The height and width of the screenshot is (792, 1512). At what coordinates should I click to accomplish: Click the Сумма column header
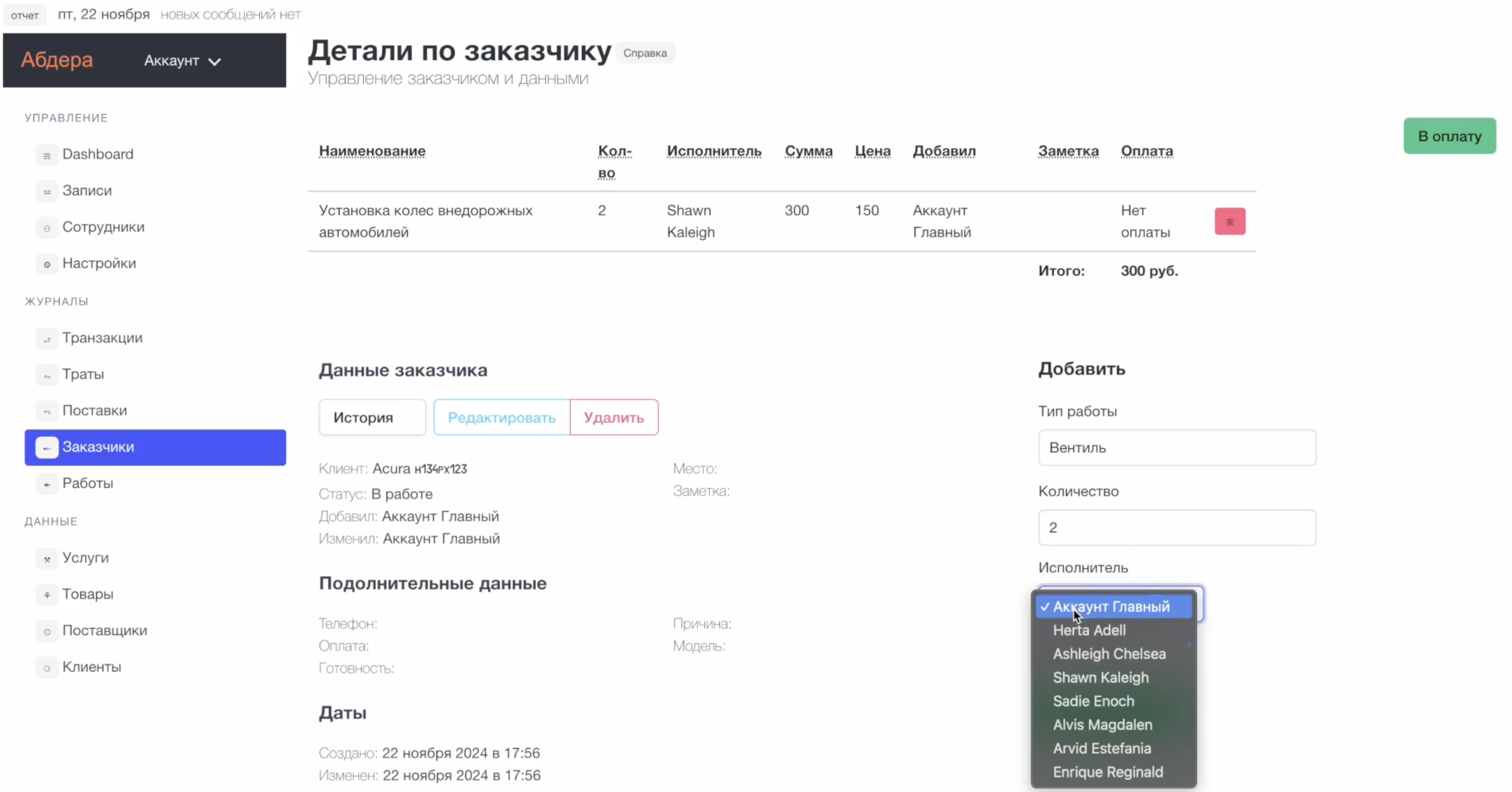(808, 151)
